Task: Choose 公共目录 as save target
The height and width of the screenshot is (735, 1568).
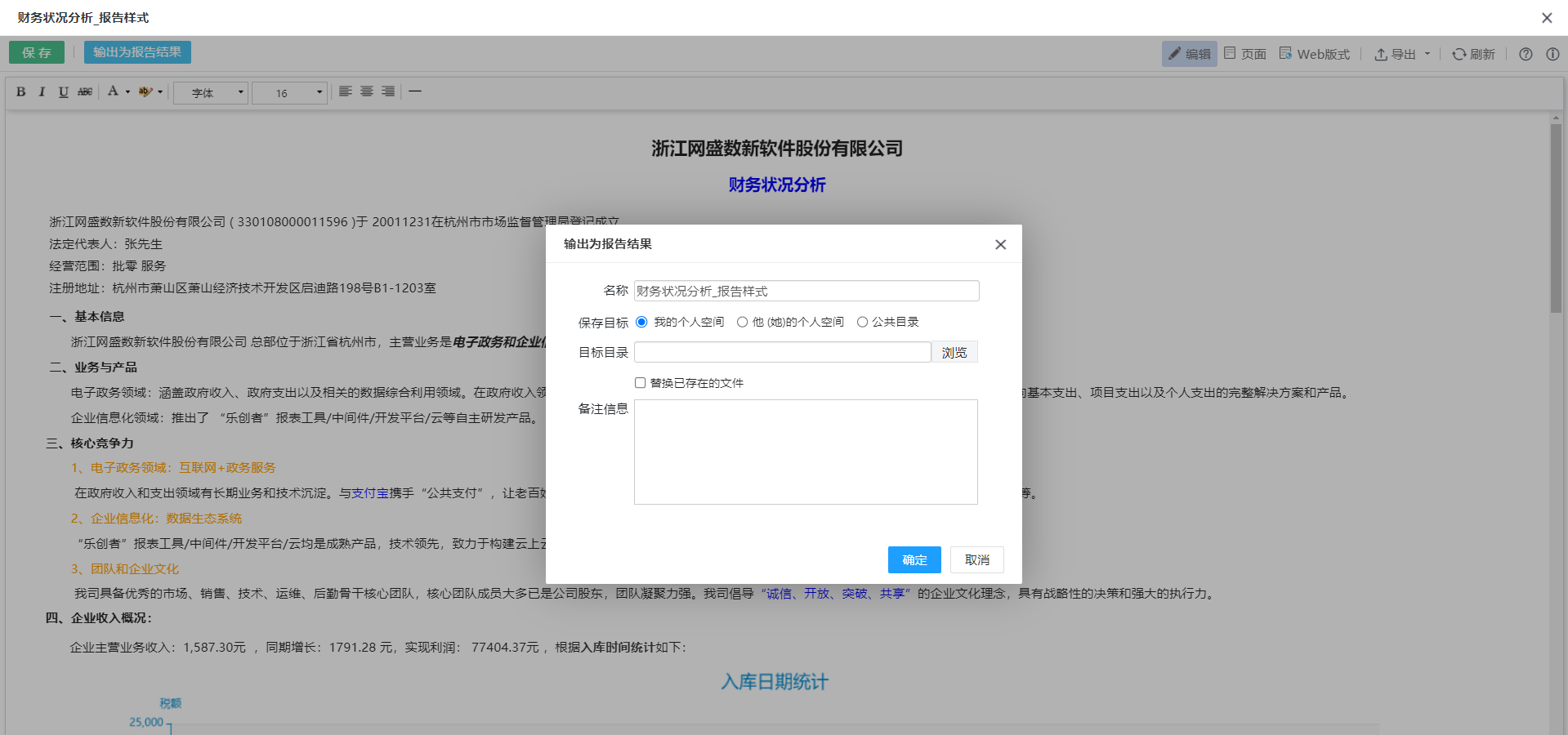Action: [x=862, y=322]
